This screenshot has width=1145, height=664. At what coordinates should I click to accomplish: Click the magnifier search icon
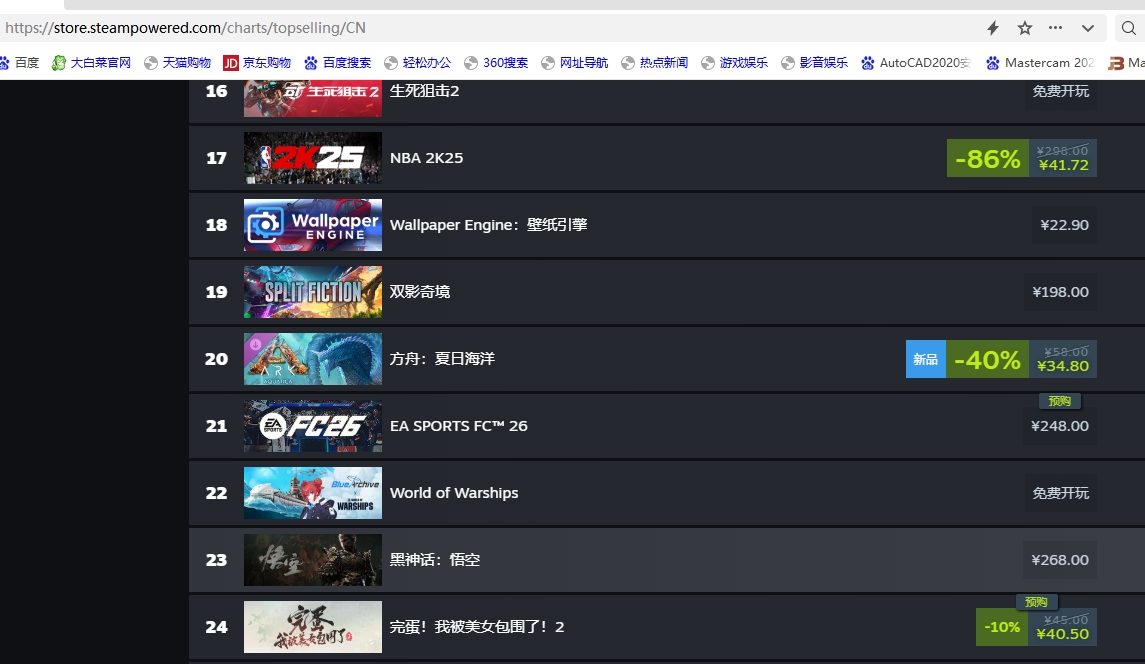click(x=1129, y=28)
